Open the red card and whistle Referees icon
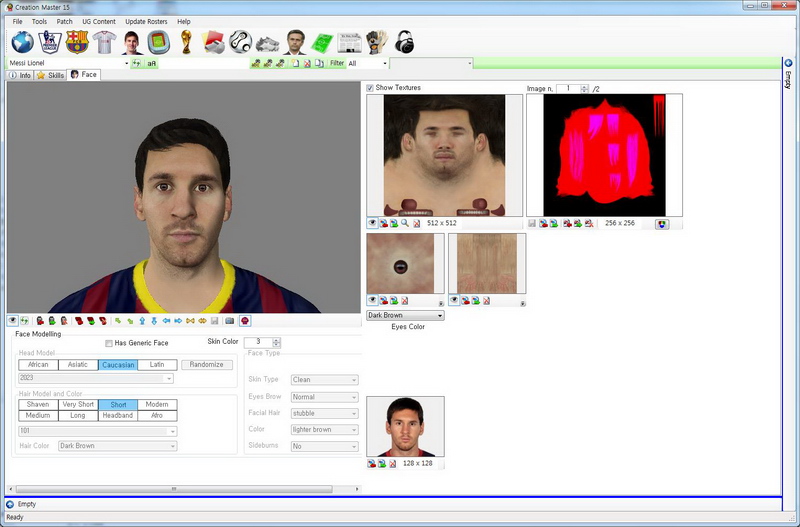Image resolution: width=800 pixels, height=527 pixels. (x=213, y=42)
